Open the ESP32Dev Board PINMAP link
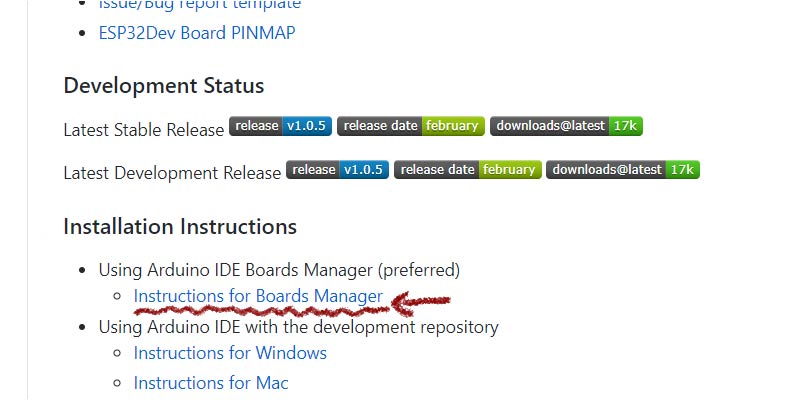The height and width of the screenshot is (400, 800). [x=197, y=33]
